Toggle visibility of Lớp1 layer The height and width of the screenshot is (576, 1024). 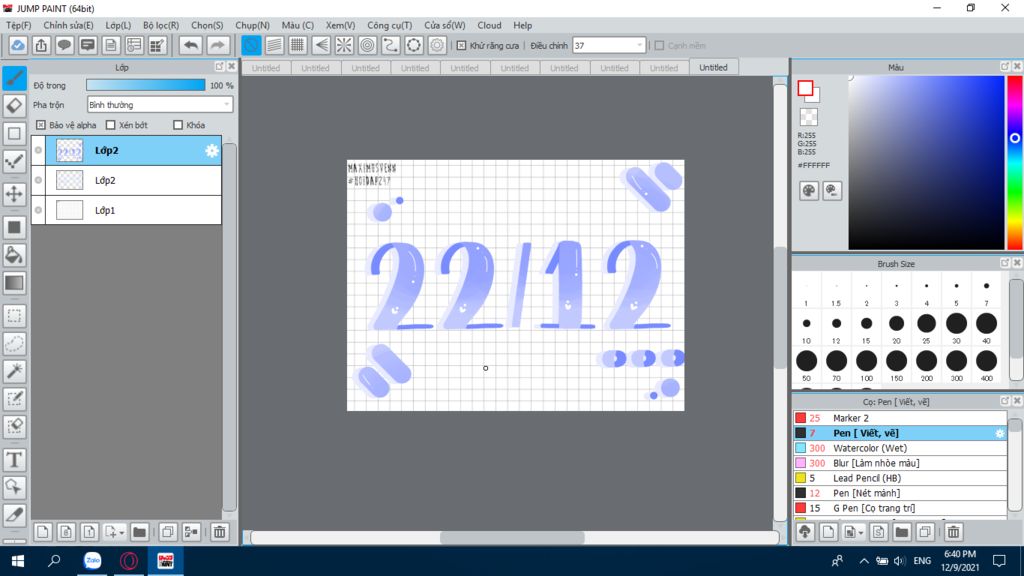pos(39,210)
